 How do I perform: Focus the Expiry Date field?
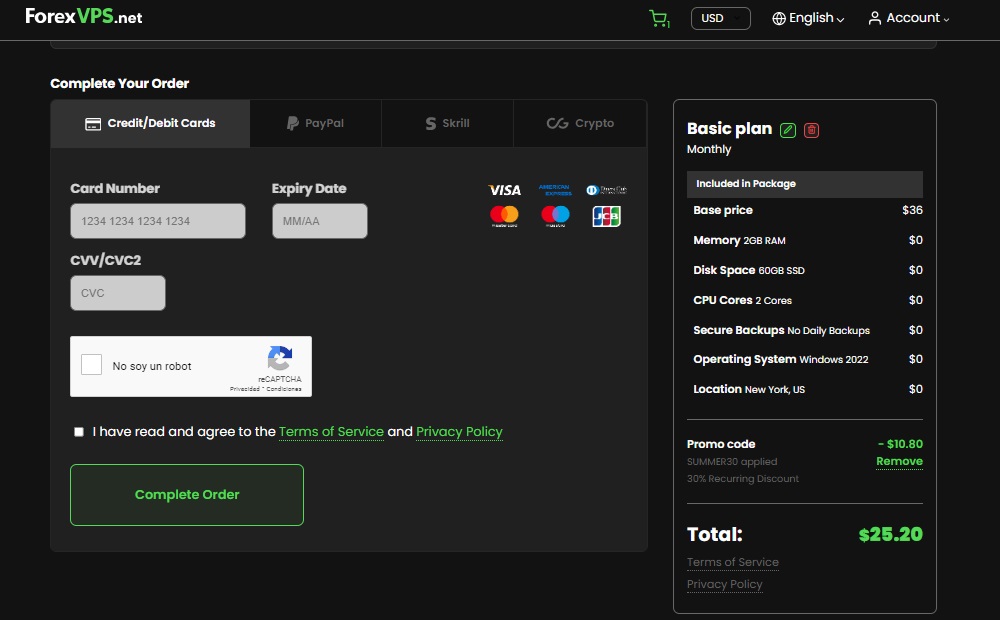(x=319, y=221)
